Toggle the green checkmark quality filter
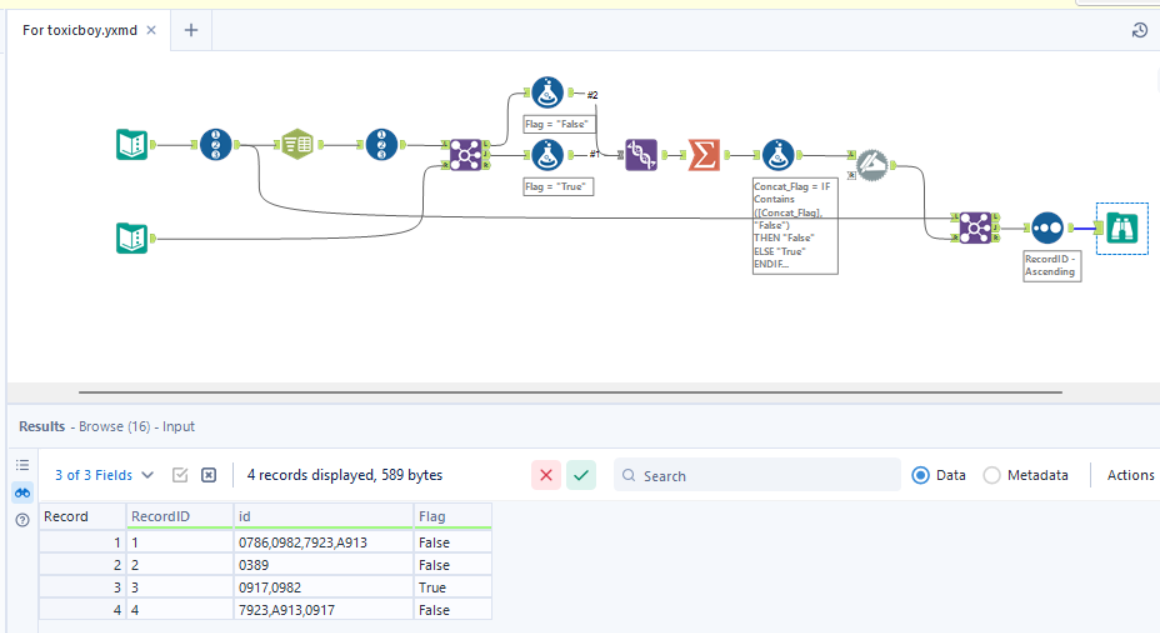1160x633 pixels. click(581, 475)
